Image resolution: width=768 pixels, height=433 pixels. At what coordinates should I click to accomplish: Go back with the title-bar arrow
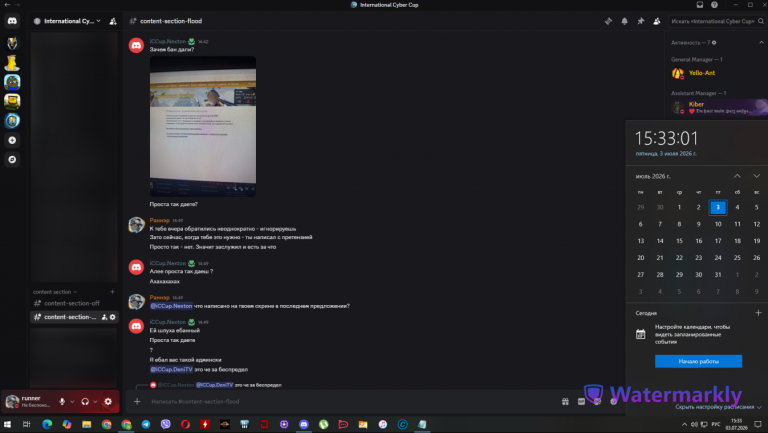pyautogui.click(x=7, y=4)
